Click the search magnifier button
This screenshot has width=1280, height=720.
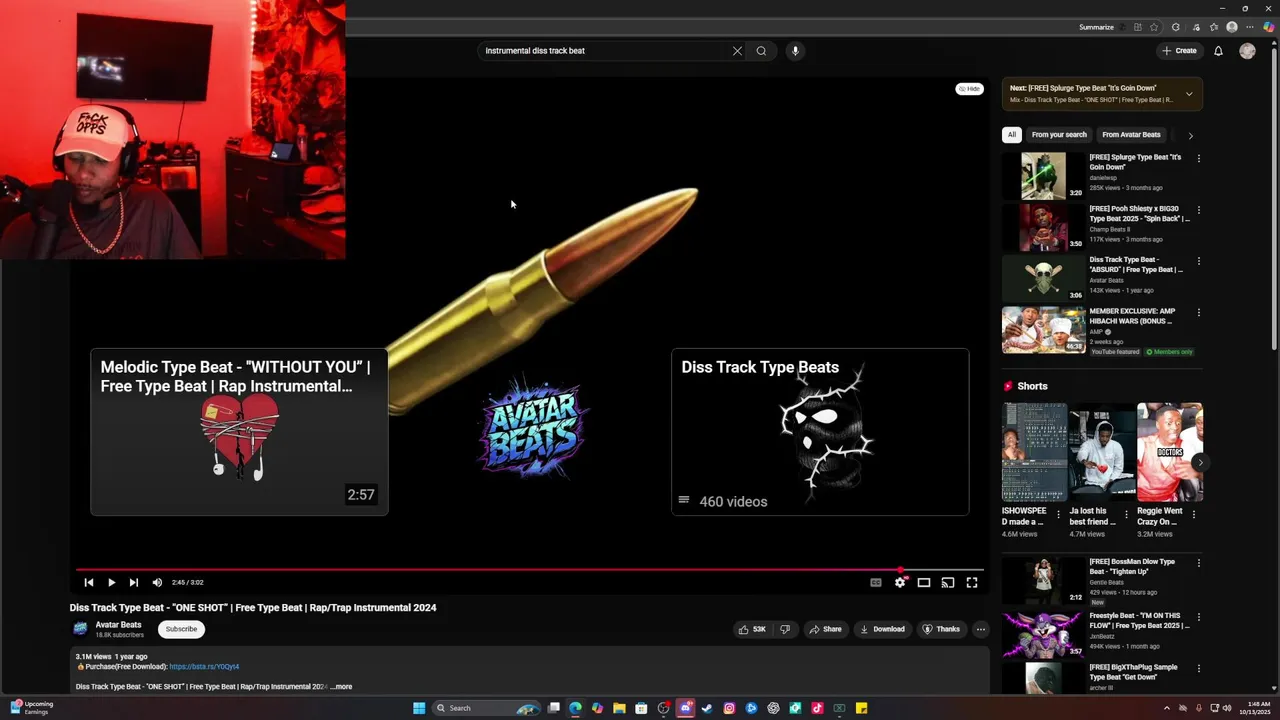point(761,51)
